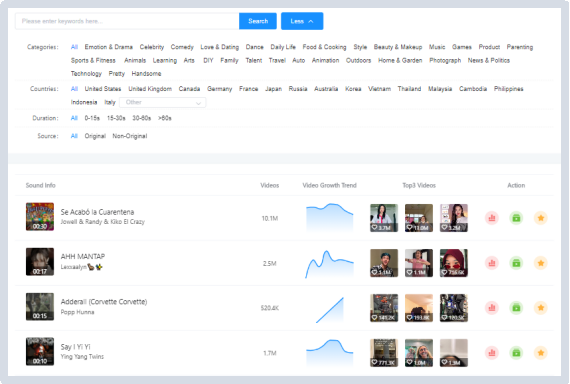Choose Non-Original source filter
The image size is (570, 384).
tap(130, 136)
